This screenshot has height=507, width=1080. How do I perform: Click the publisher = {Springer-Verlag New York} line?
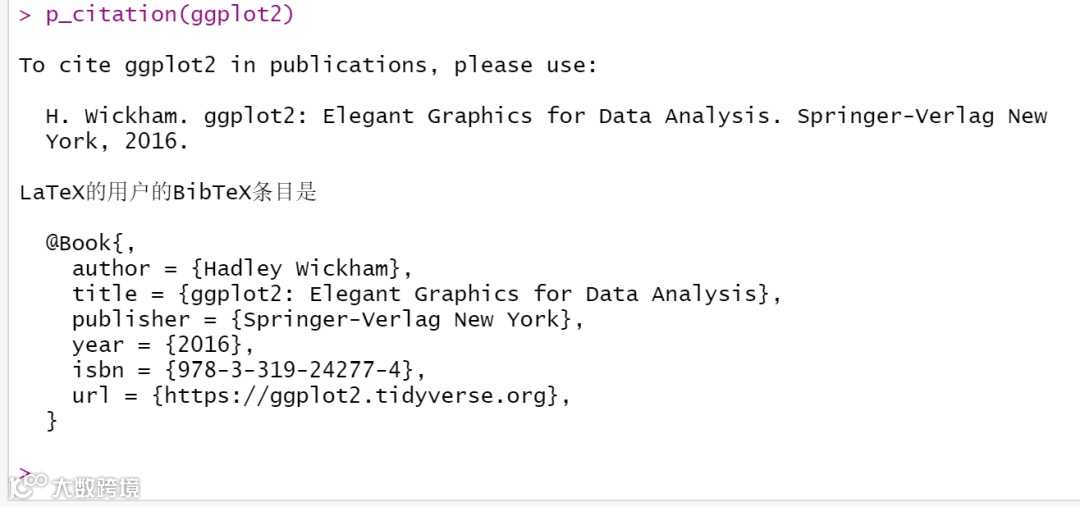(x=328, y=320)
